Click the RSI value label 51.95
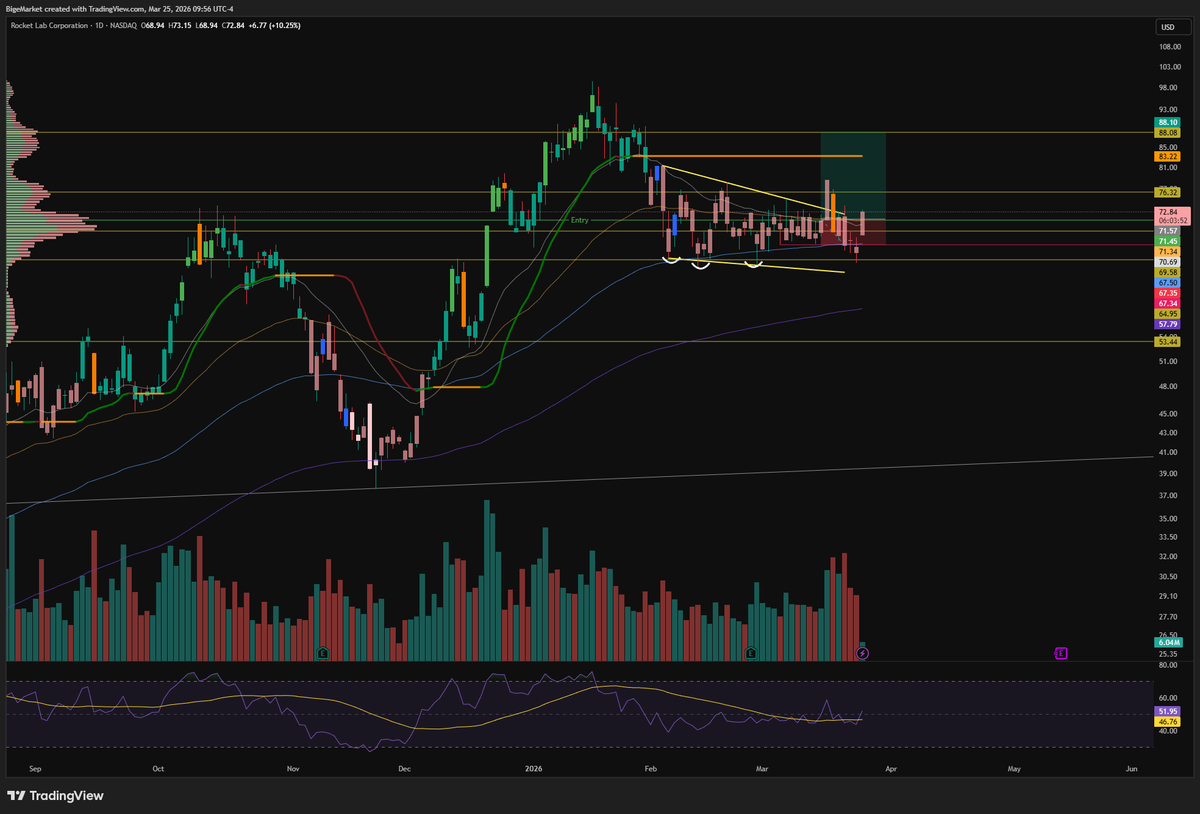 tap(1167, 710)
